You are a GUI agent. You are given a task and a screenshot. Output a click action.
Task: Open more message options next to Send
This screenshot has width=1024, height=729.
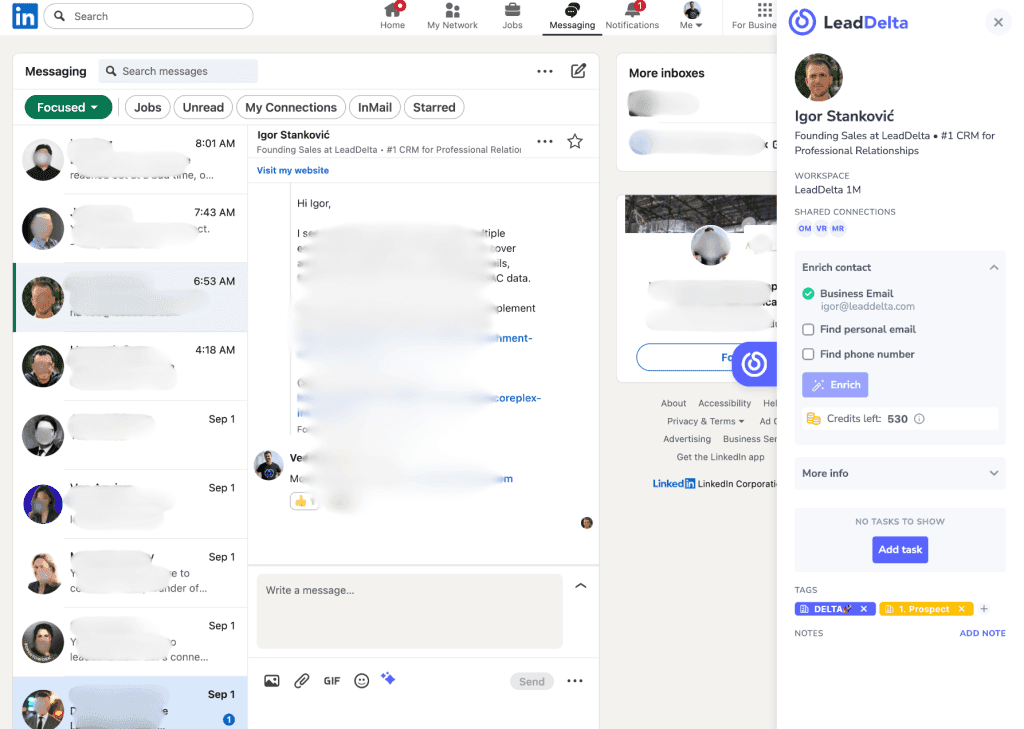(x=575, y=681)
